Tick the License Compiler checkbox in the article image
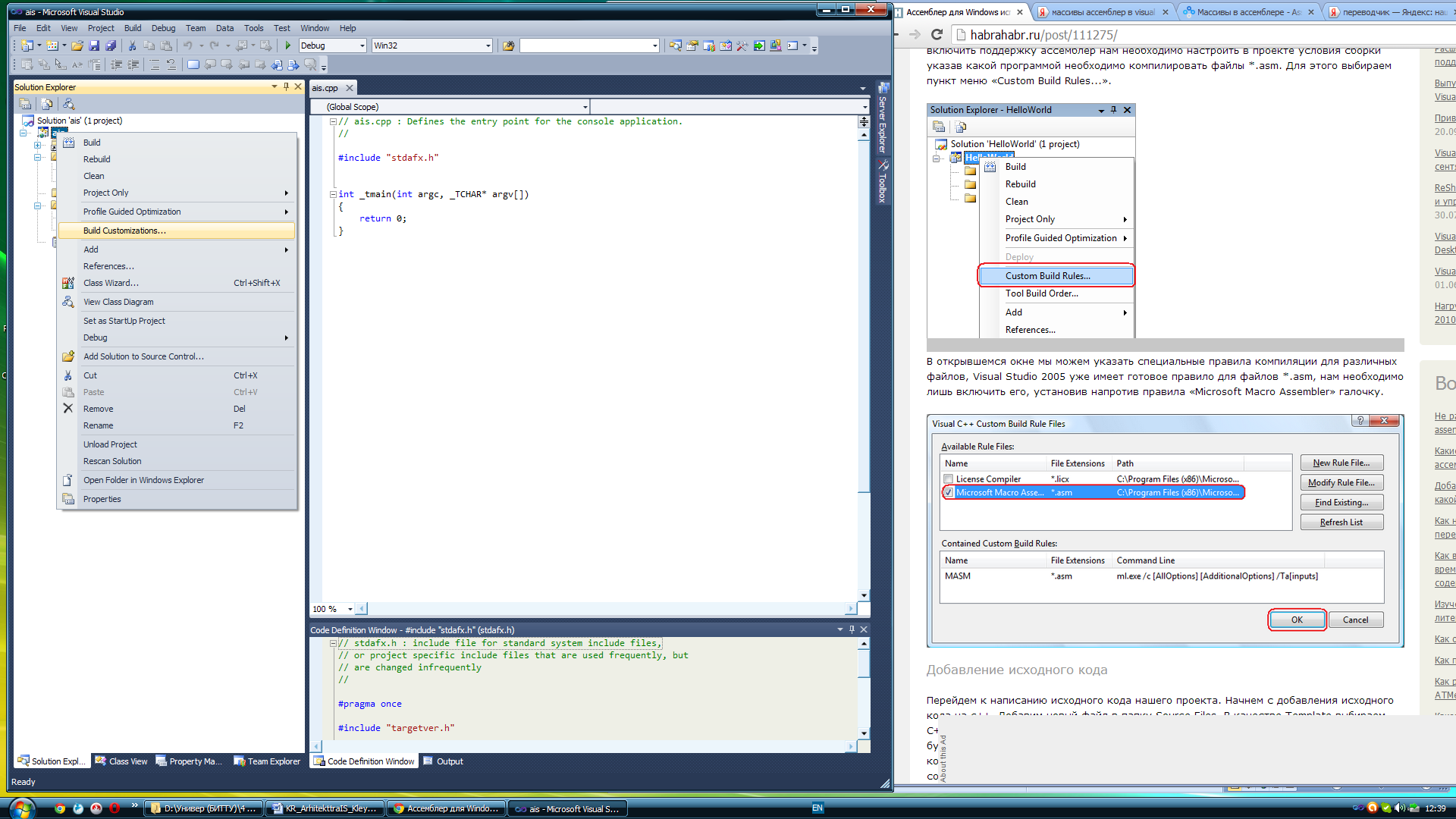The width and height of the screenshot is (1456, 819). pyautogui.click(x=948, y=479)
